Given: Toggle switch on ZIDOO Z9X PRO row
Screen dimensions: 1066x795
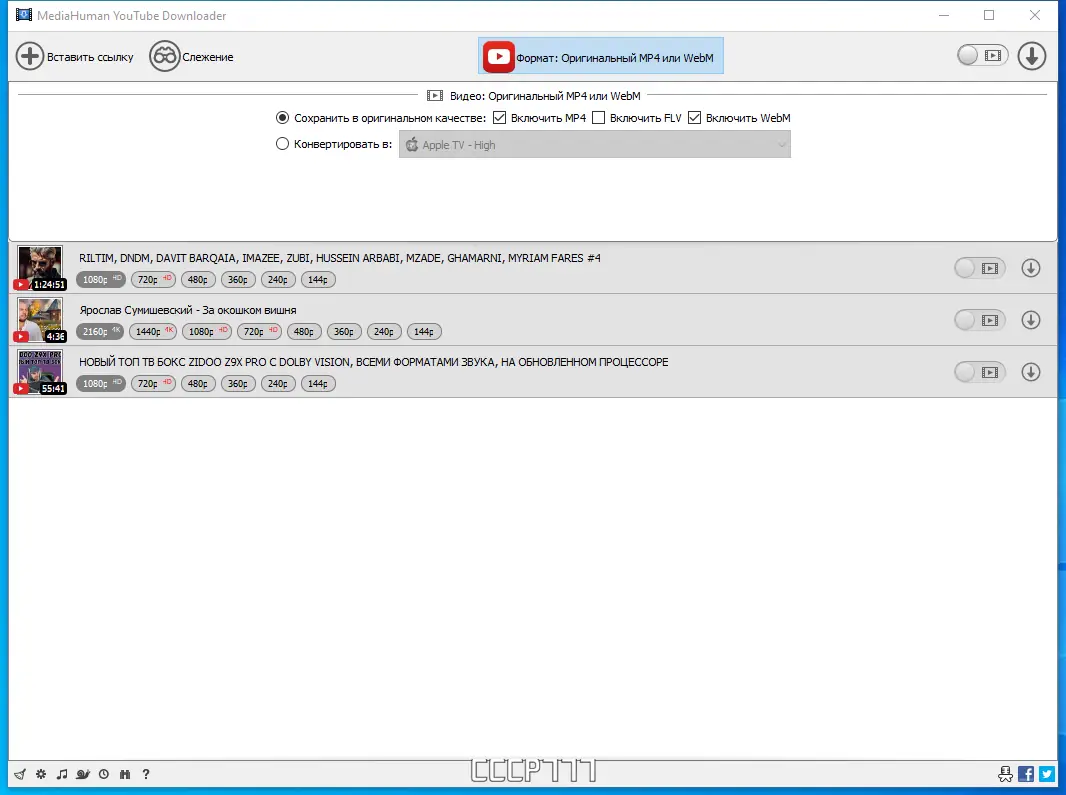Looking at the screenshot, I should coord(980,372).
